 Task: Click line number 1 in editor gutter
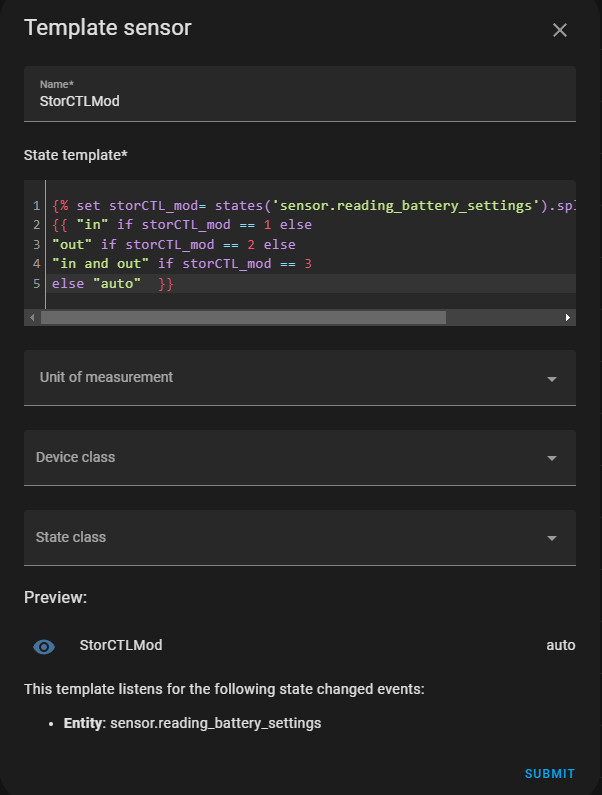[x=36, y=206]
